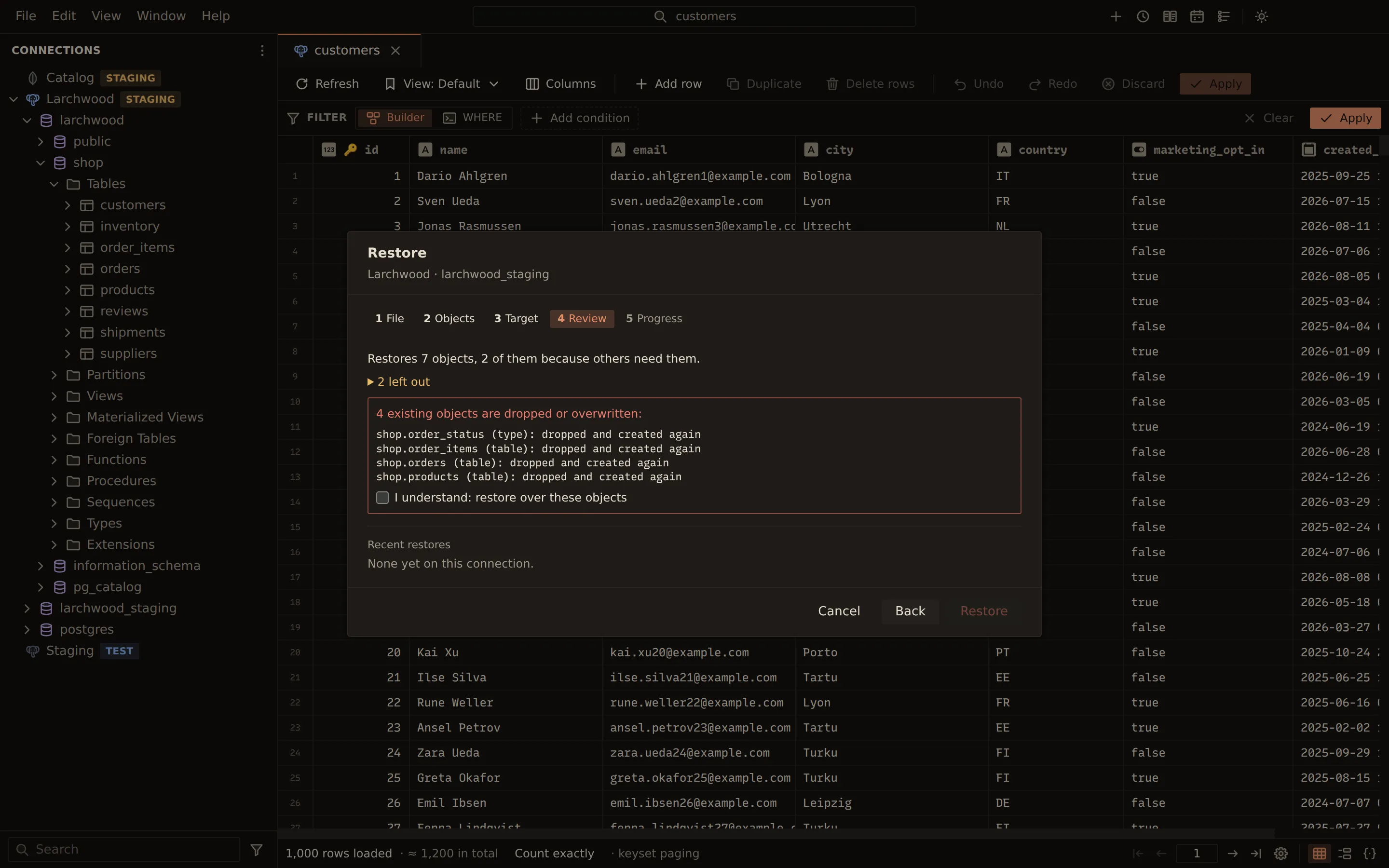Screen dimensions: 1389x868
Task: Select the postgres database in tree
Action: (87, 630)
